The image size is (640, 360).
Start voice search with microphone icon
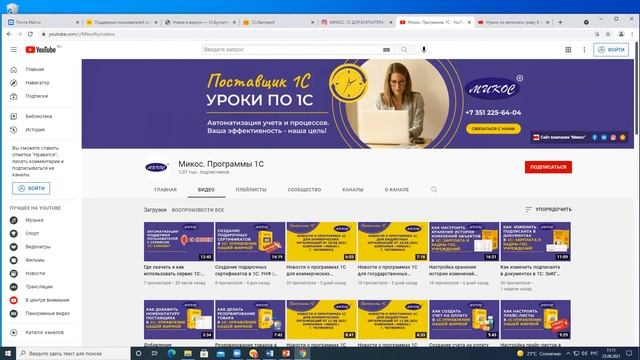pyautogui.click(x=424, y=49)
